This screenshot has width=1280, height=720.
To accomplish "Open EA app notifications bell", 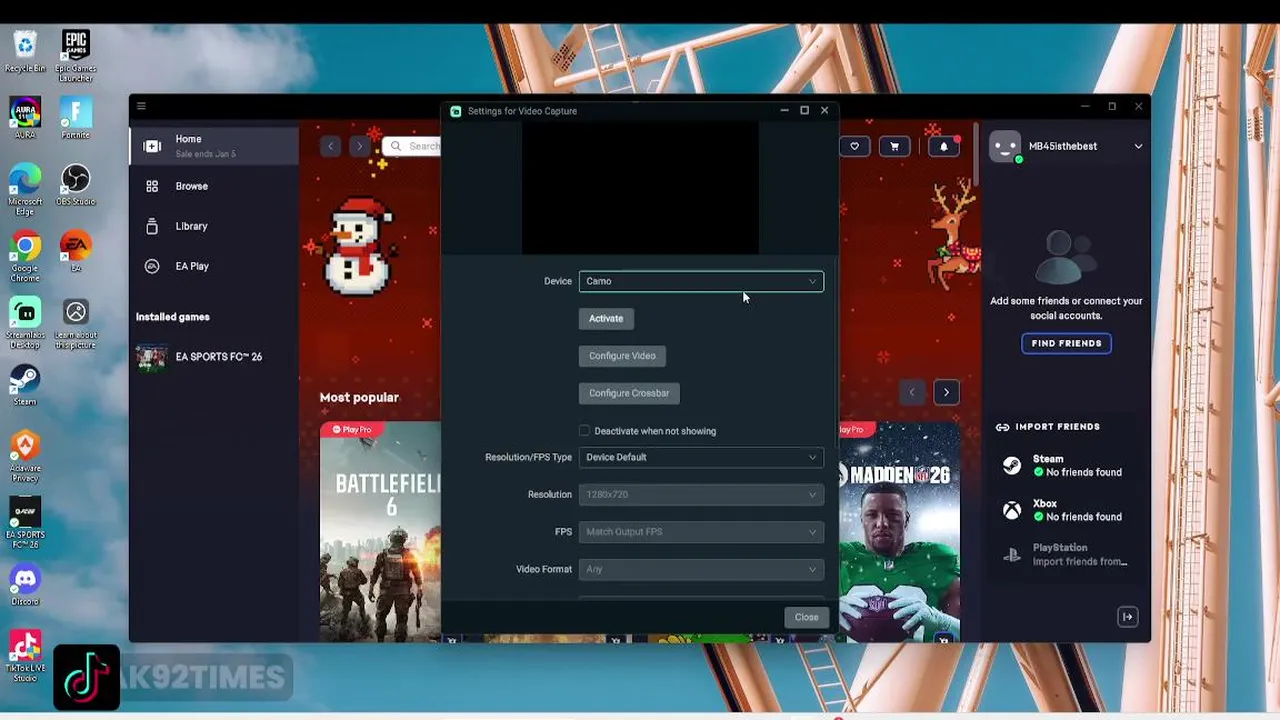I will tap(944, 146).
